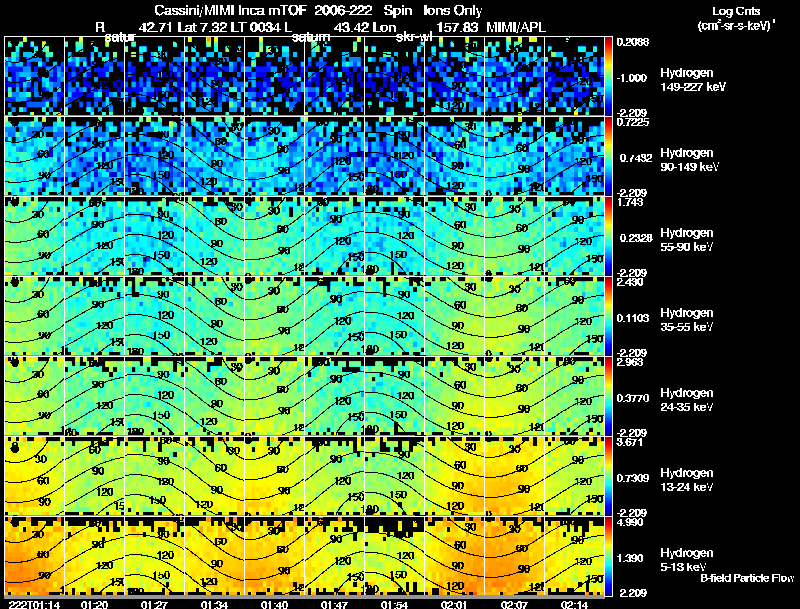Click the 5-13 keV panel above '02:07'
Screen dimensions: 800x609
point(514,556)
